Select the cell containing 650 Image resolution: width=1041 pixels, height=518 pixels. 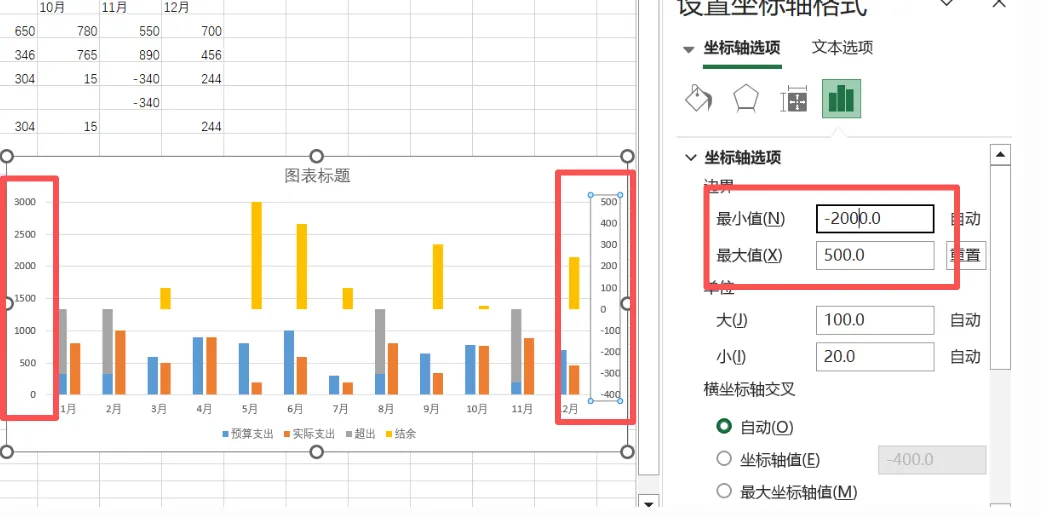[19, 31]
